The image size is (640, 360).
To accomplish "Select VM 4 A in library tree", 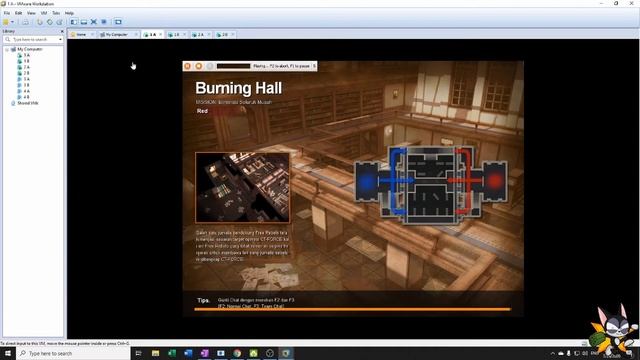I will pos(23,91).
